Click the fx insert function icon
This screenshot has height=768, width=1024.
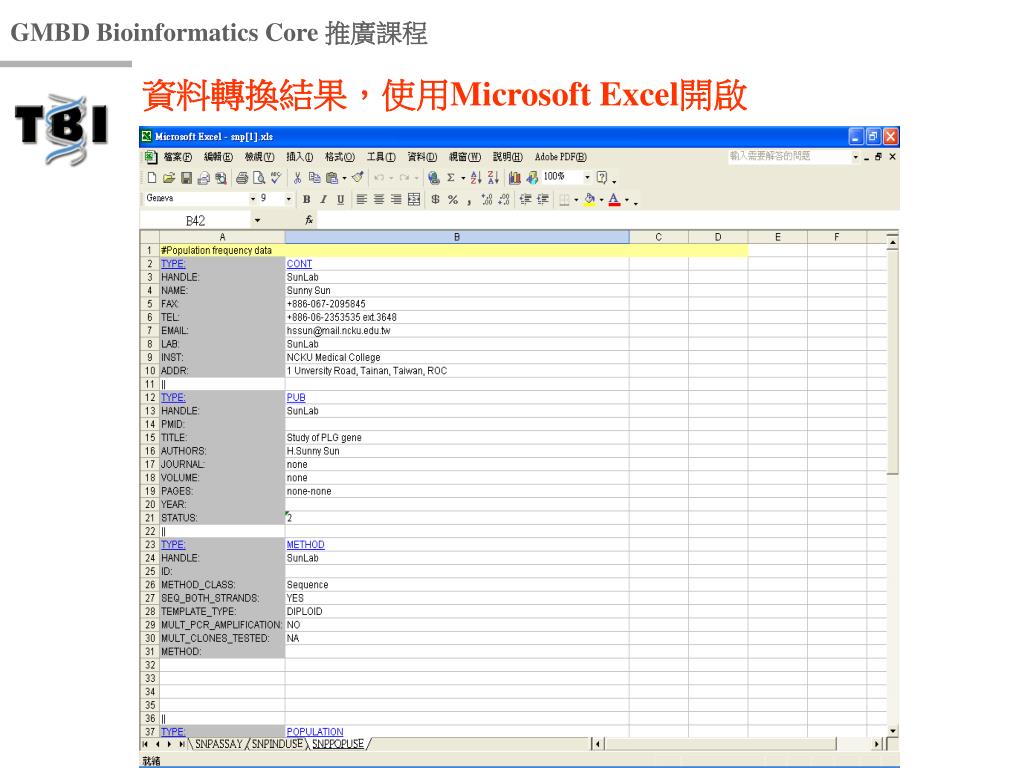[309, 221]
